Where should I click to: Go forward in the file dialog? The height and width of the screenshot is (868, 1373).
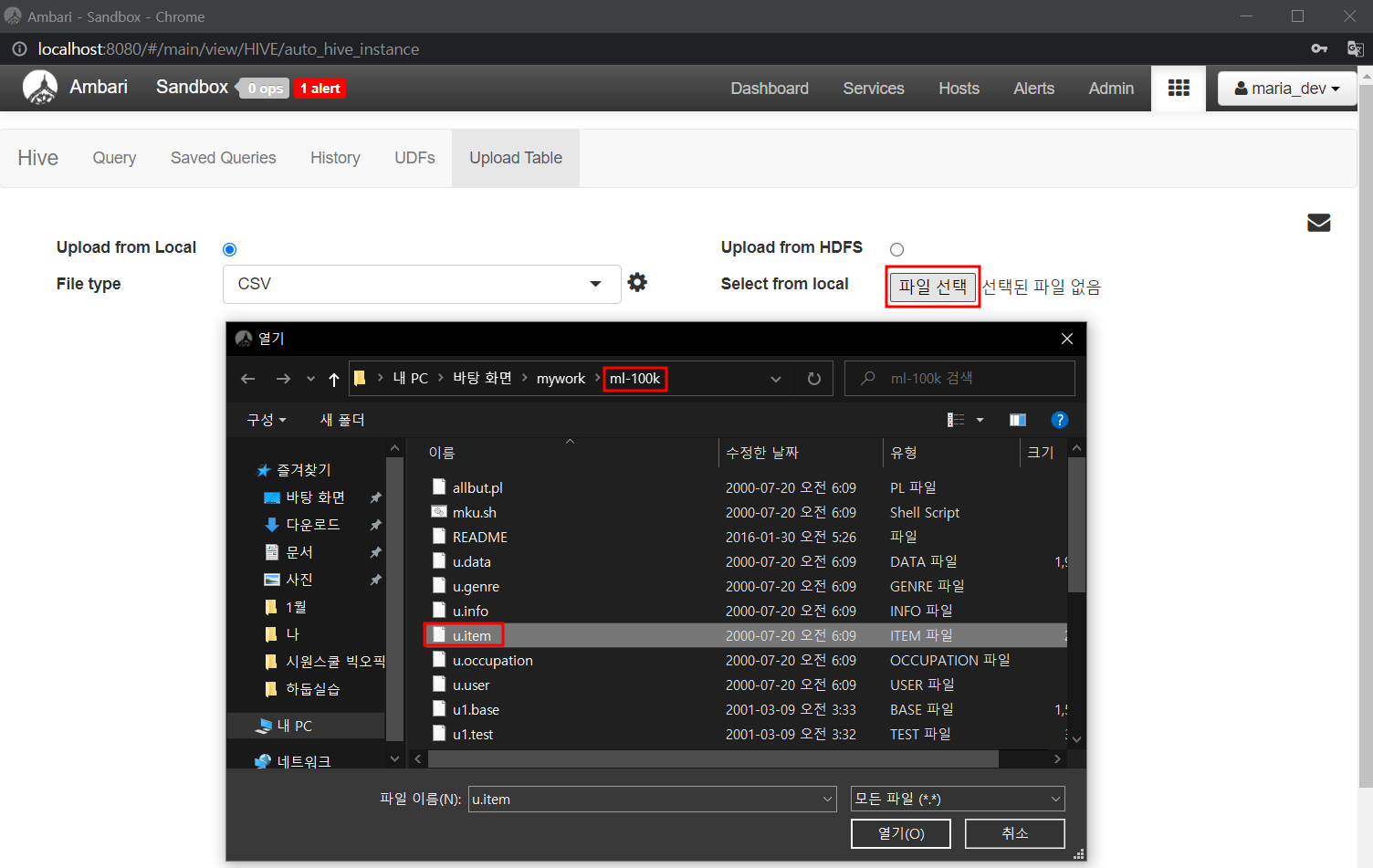283,379
